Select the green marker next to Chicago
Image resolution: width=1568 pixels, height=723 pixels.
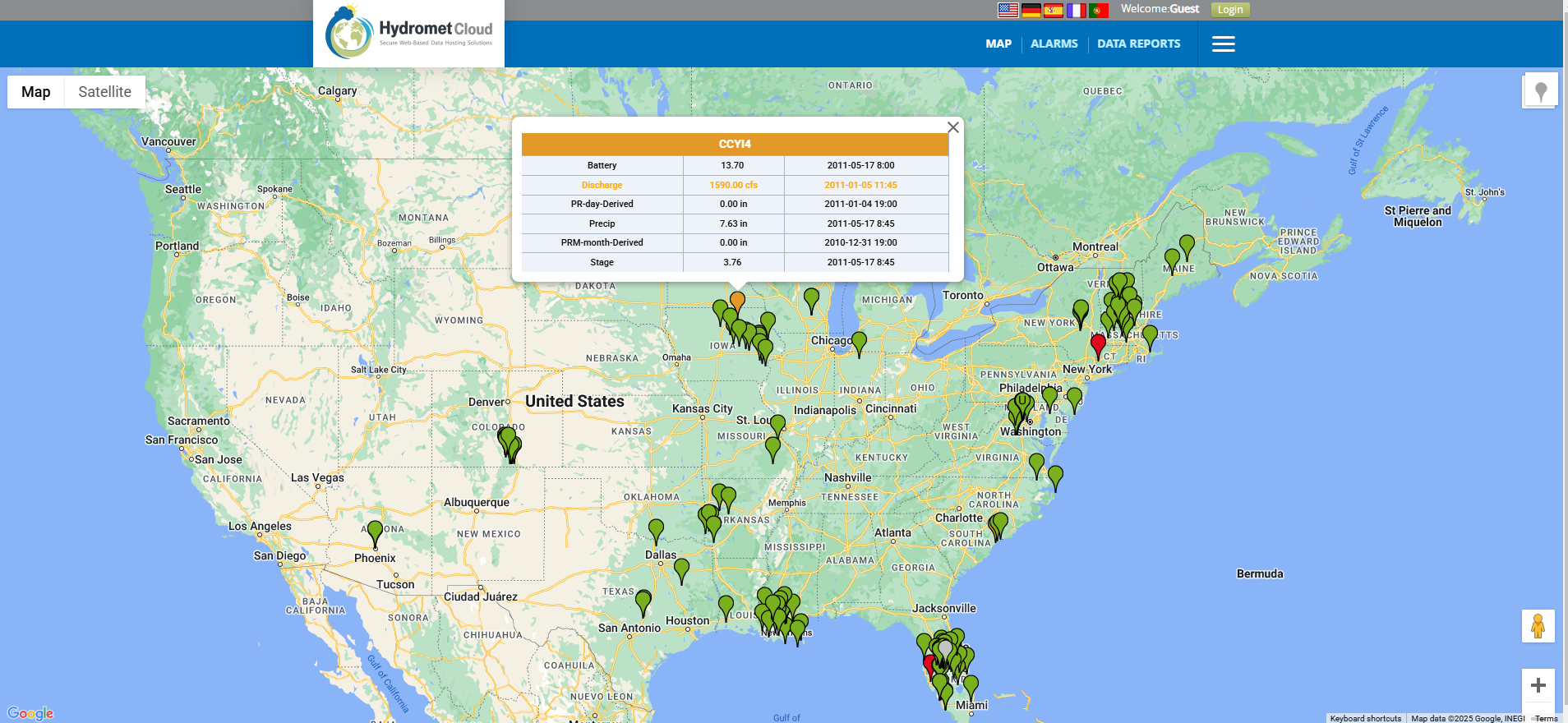[859, 343]
